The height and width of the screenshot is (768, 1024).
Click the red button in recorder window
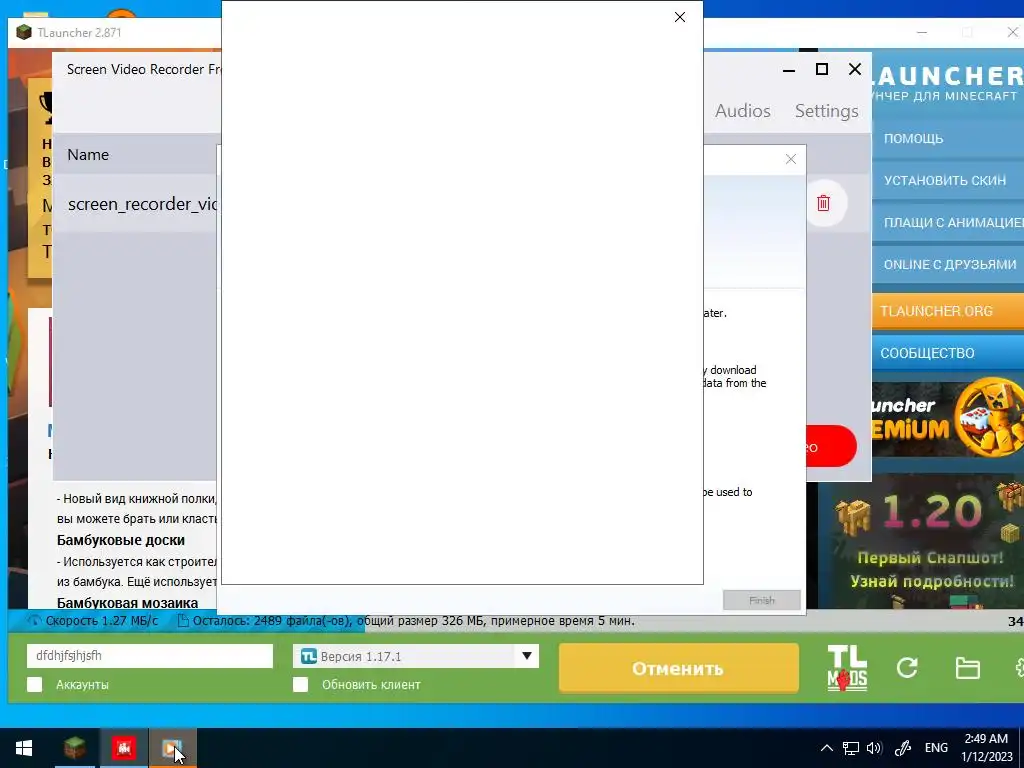point(831,447)
